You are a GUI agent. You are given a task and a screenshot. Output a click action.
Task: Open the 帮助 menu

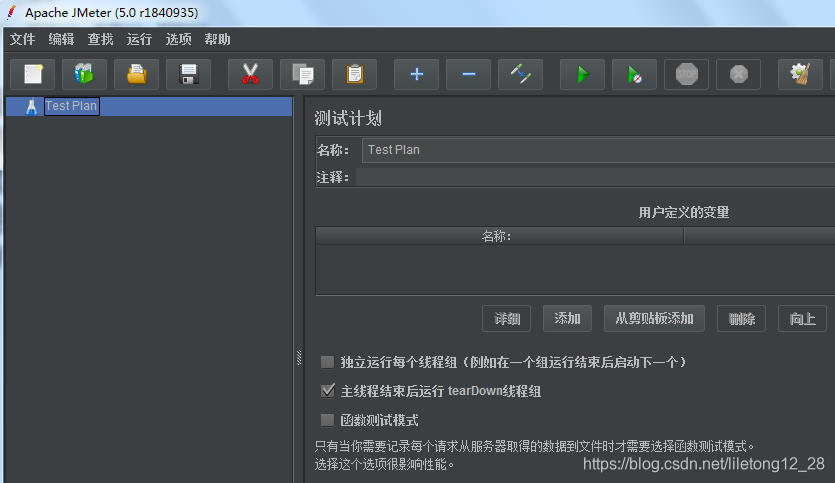tap(217, 39)
